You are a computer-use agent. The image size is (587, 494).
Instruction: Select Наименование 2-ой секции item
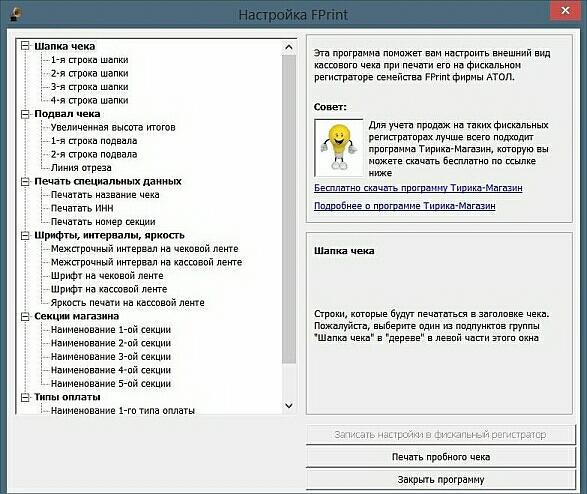tap(111, 343)
